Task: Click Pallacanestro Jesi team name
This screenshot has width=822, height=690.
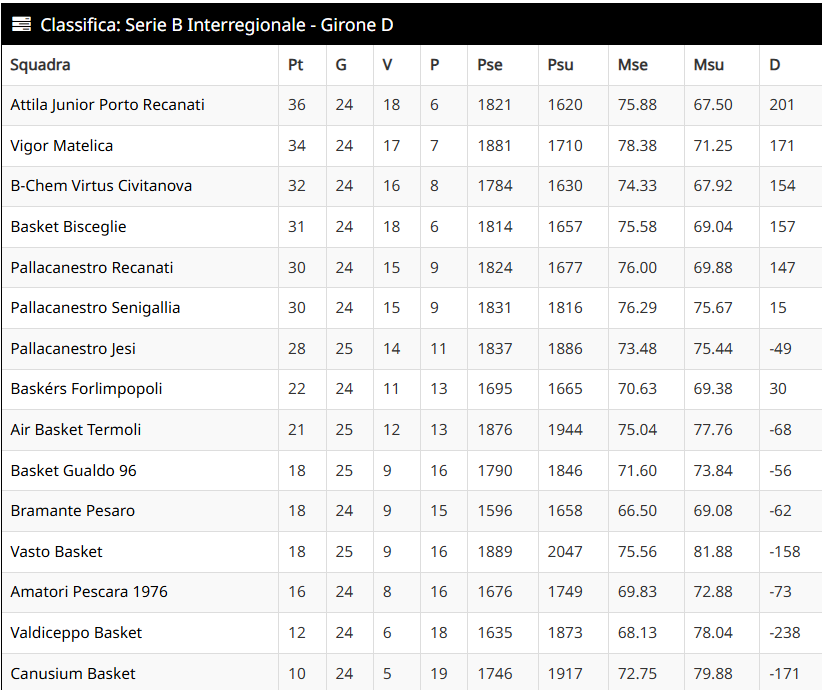Action: (x=73, y=349)
